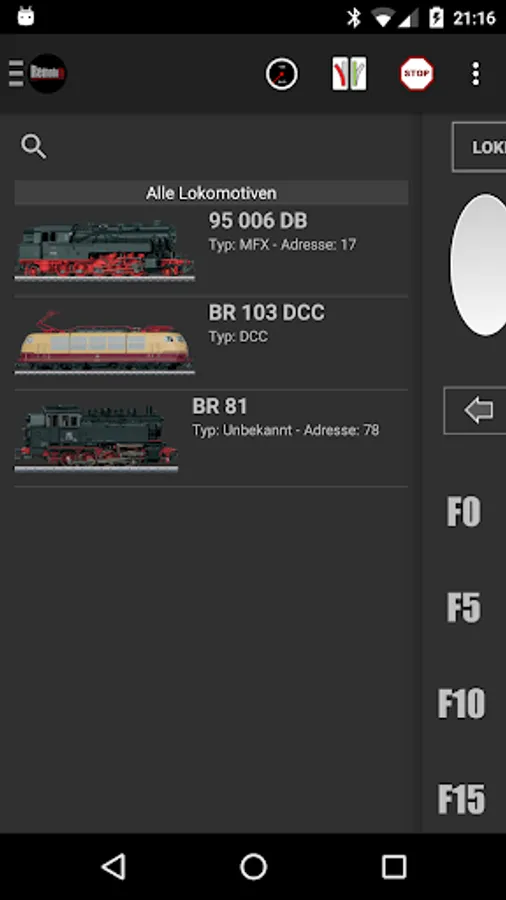The width and height of the screenshot is (506, 900).
Task: Open the track switches turnout icon
Action: coord(349,73)
